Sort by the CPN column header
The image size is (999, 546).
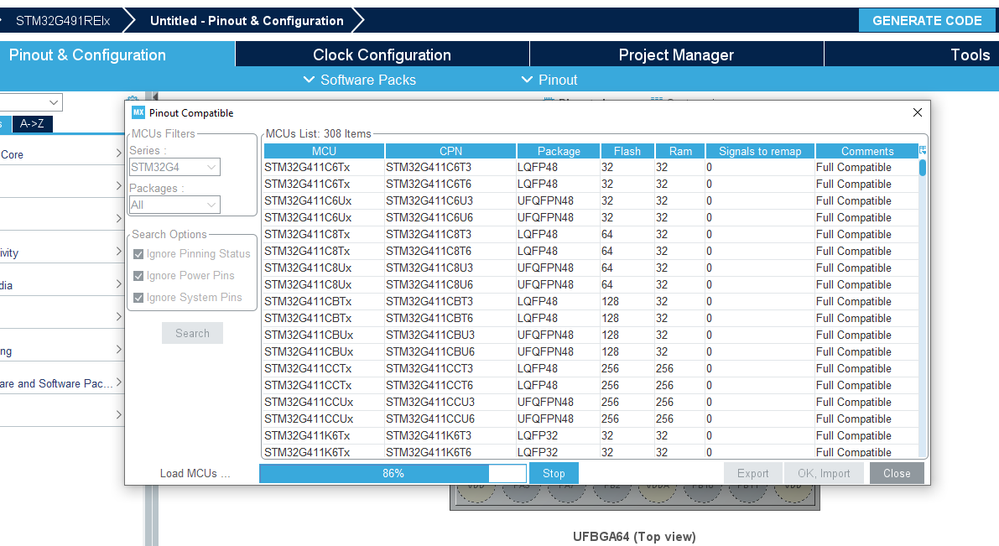coord(450,151)
